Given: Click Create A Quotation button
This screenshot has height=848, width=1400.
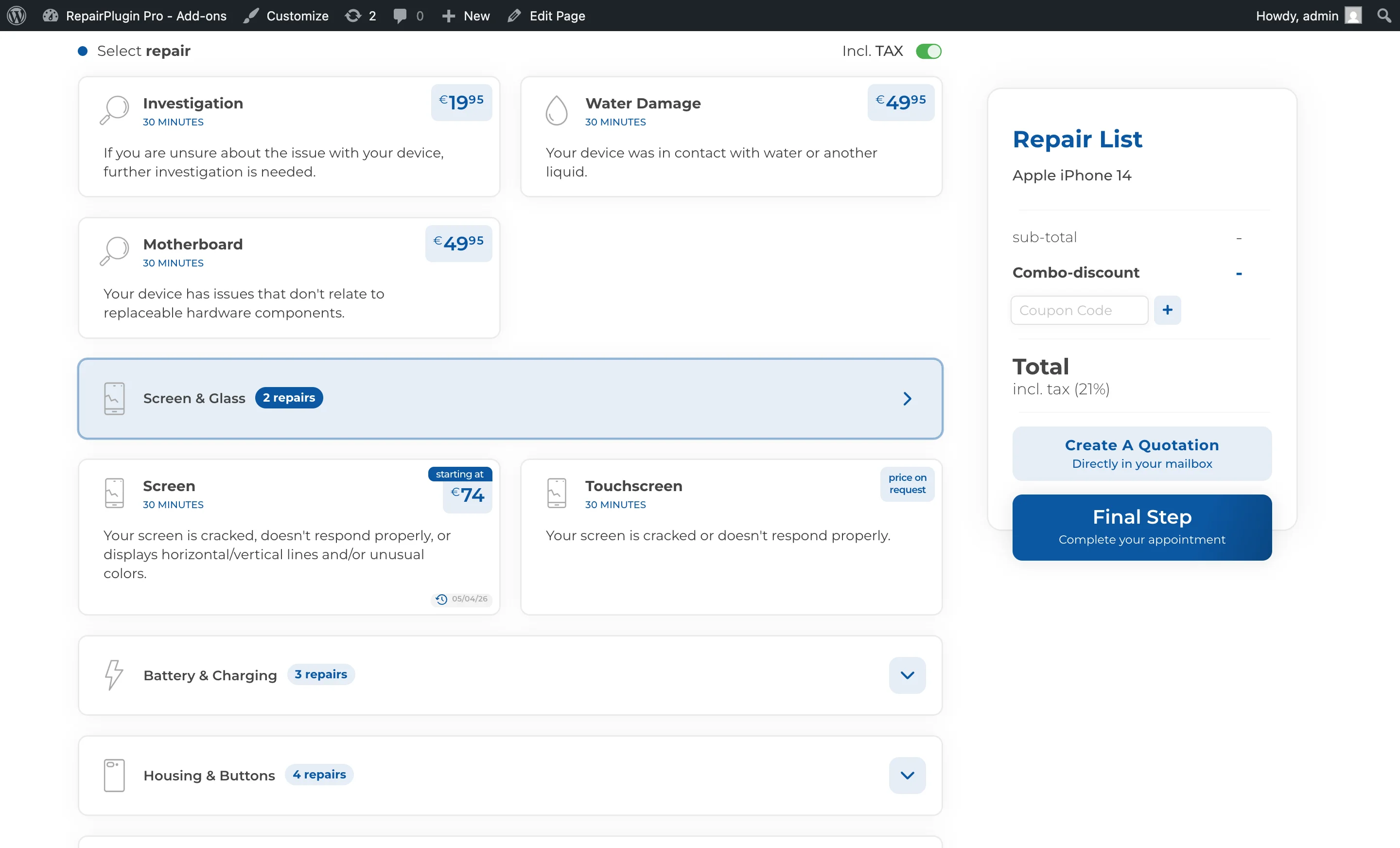Looking at the screenshot, I should point(1141,454).
